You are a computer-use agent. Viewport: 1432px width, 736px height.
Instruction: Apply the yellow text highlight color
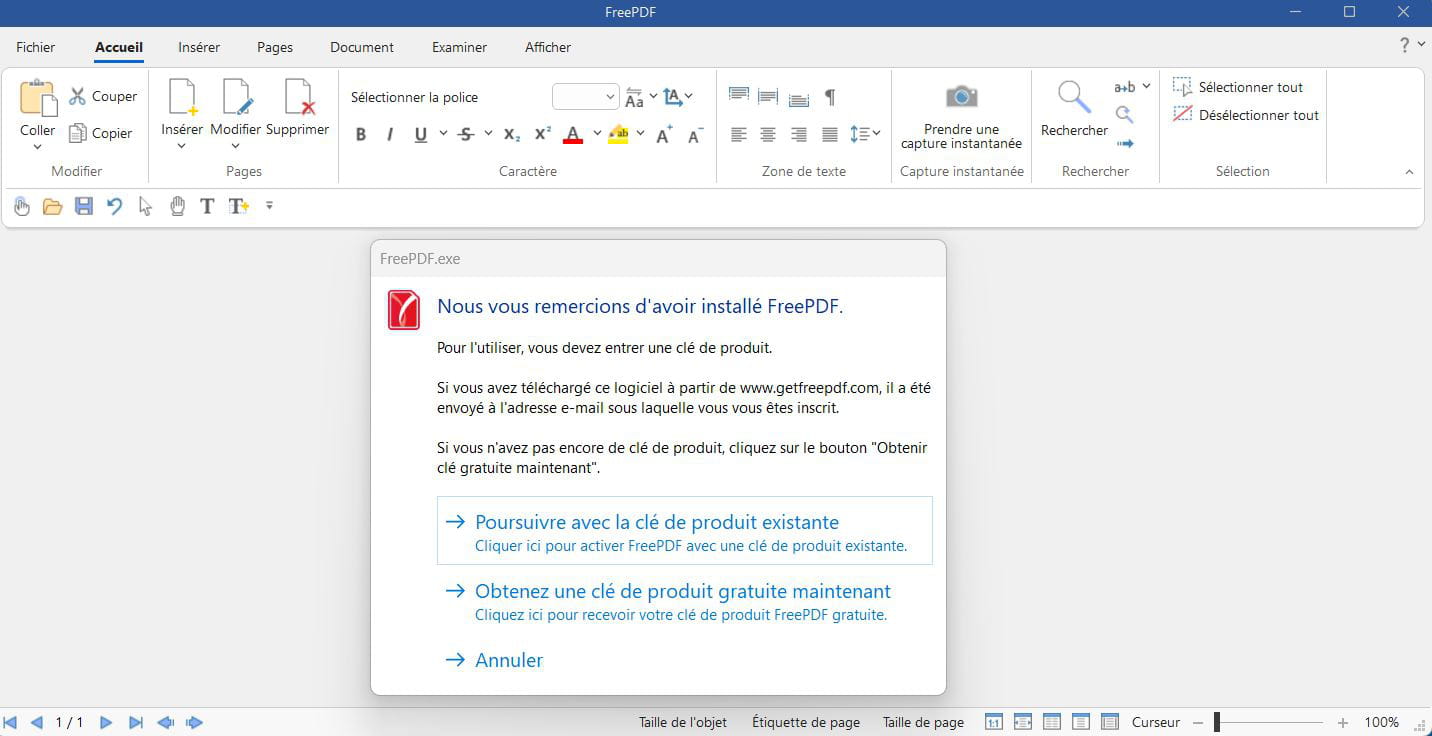pos(618,134)
